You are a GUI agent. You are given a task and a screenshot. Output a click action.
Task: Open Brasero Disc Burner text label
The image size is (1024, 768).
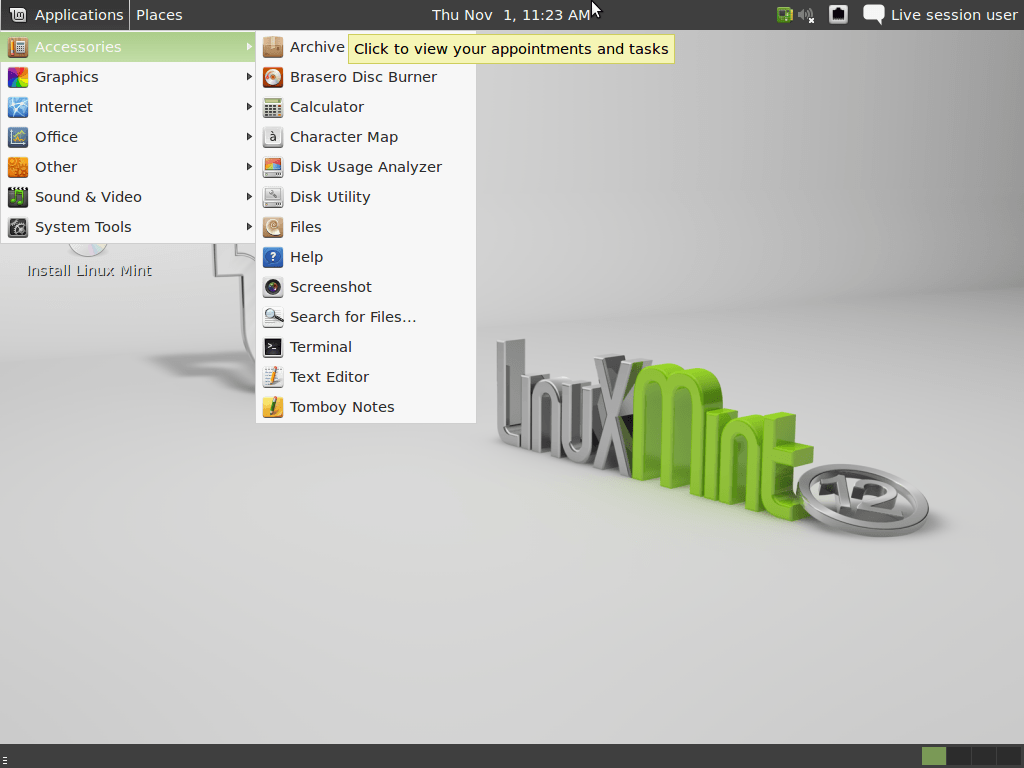[364, 77]
